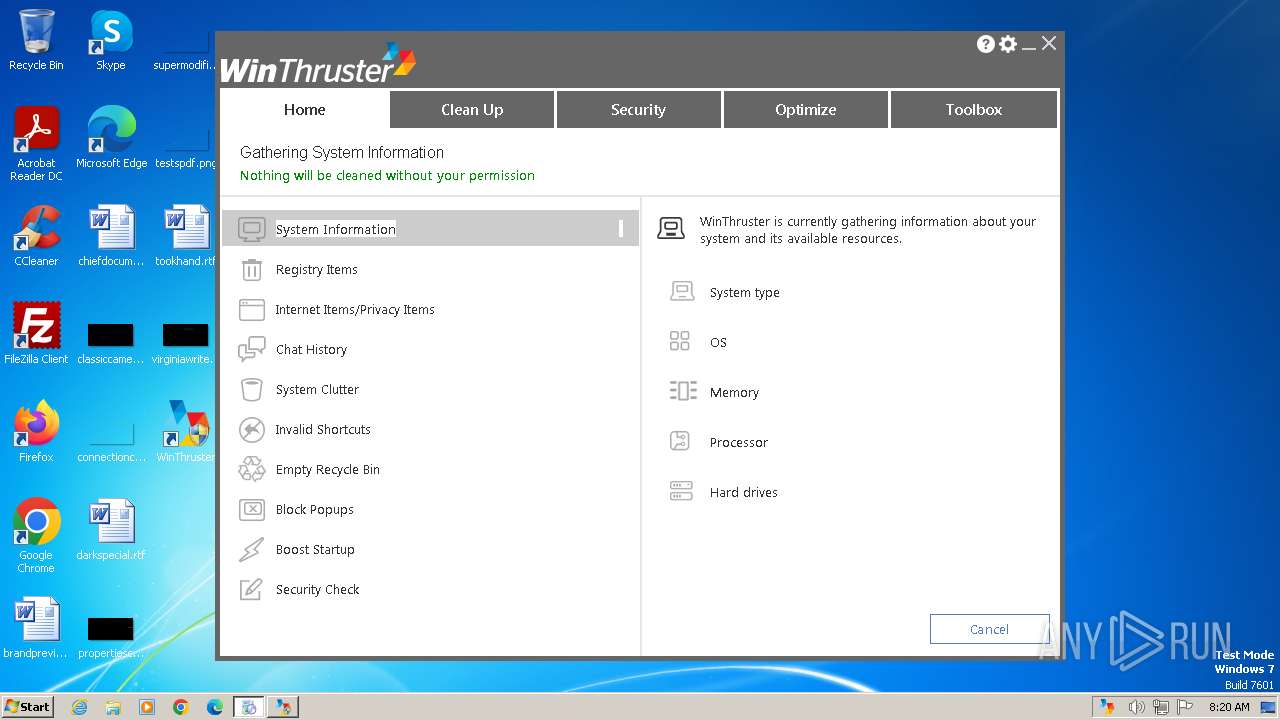Click the Registry Items trash icon
Image resolution: width=1280 pixels, height=720 pixels.
[x=252, y=269]
